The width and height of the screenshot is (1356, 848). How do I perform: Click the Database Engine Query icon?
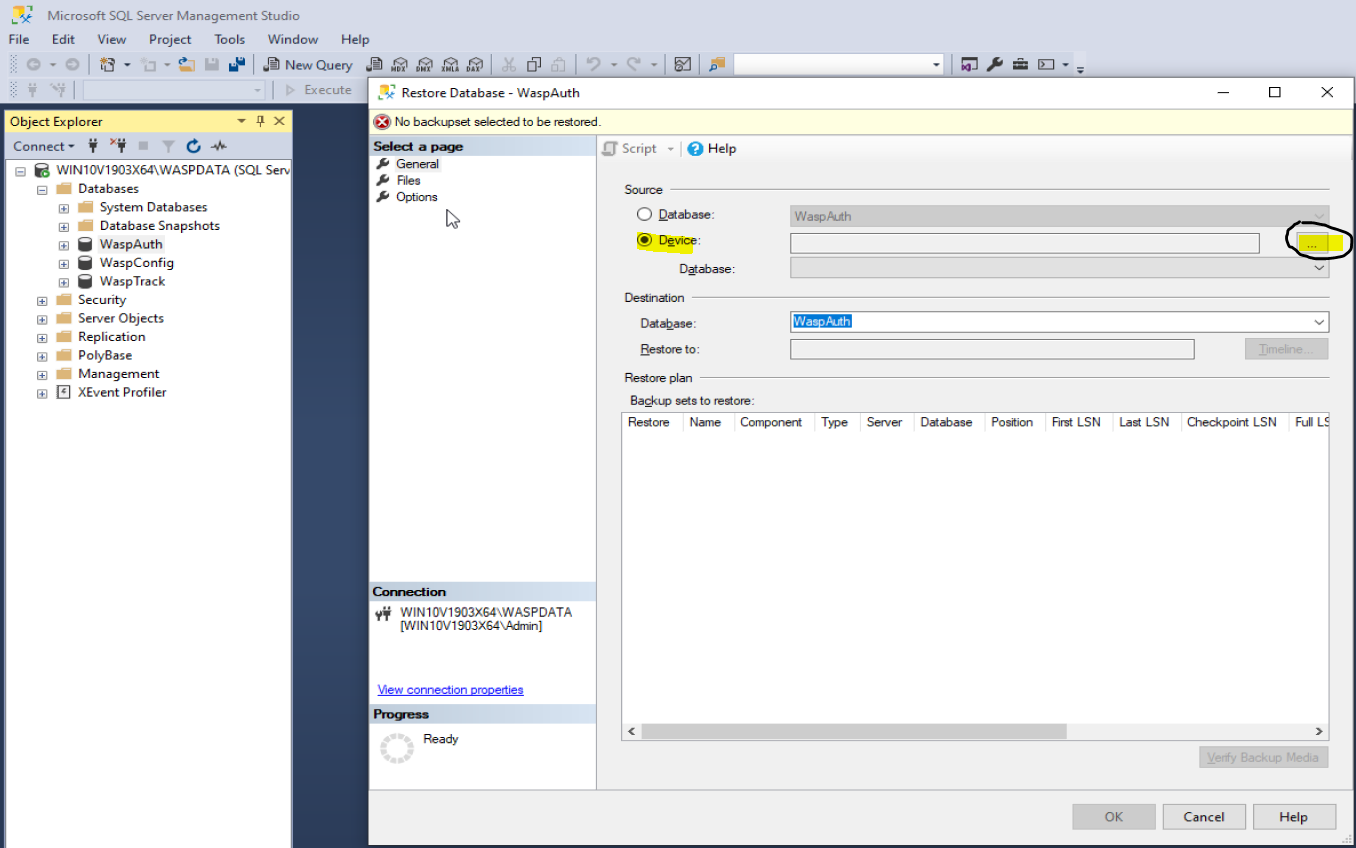click(376, 65)
